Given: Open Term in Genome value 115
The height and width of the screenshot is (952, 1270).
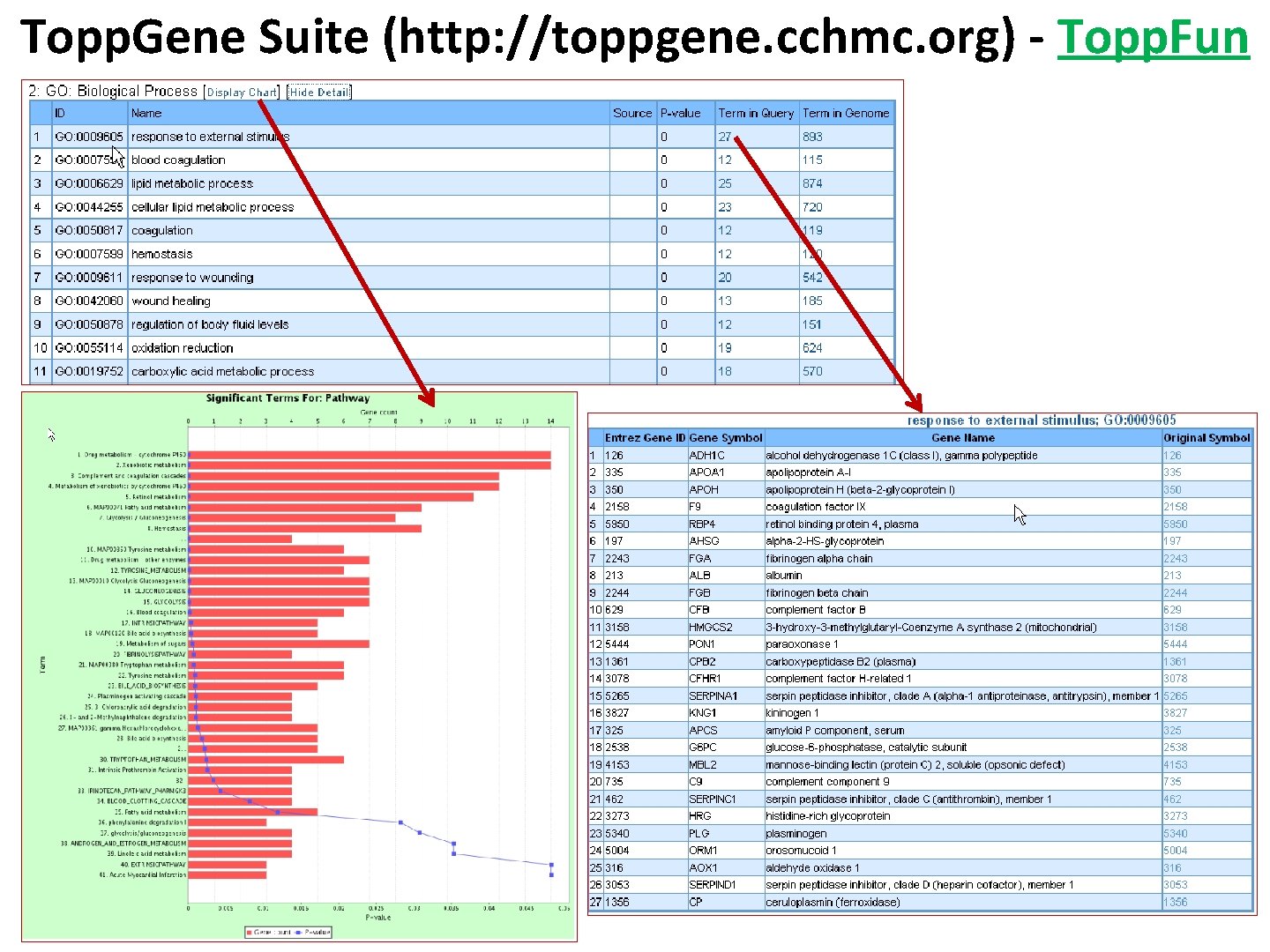Looking at the screenshot, I should pos(812,160).
